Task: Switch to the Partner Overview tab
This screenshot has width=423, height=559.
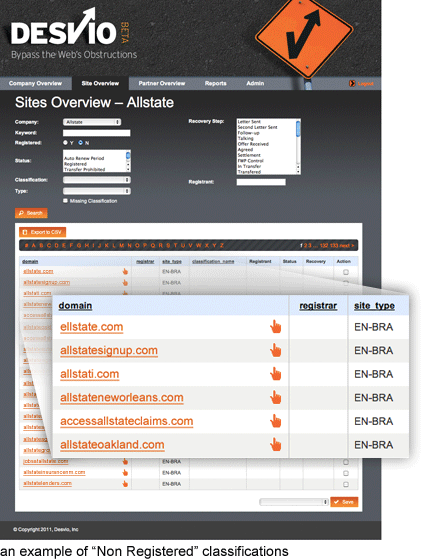Action: click(x=162, y=83)
